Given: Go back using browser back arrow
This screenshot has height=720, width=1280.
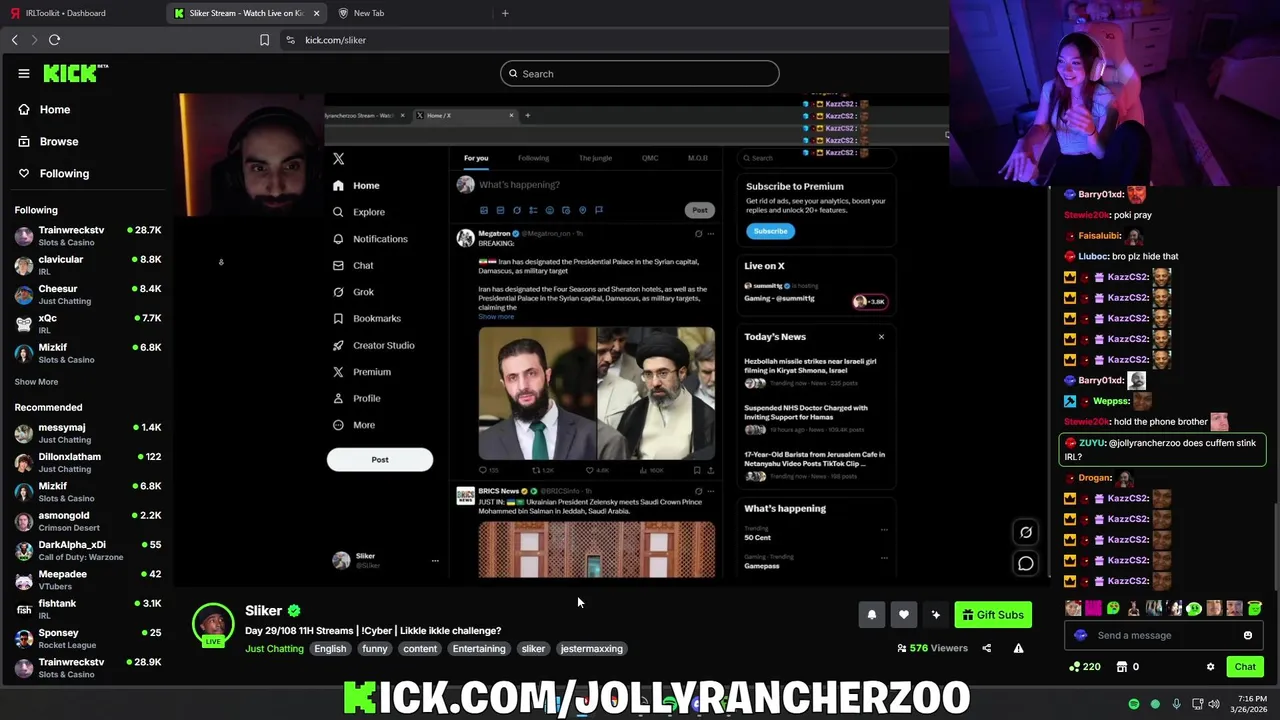Looking at the screenshot, I should 14,40.
